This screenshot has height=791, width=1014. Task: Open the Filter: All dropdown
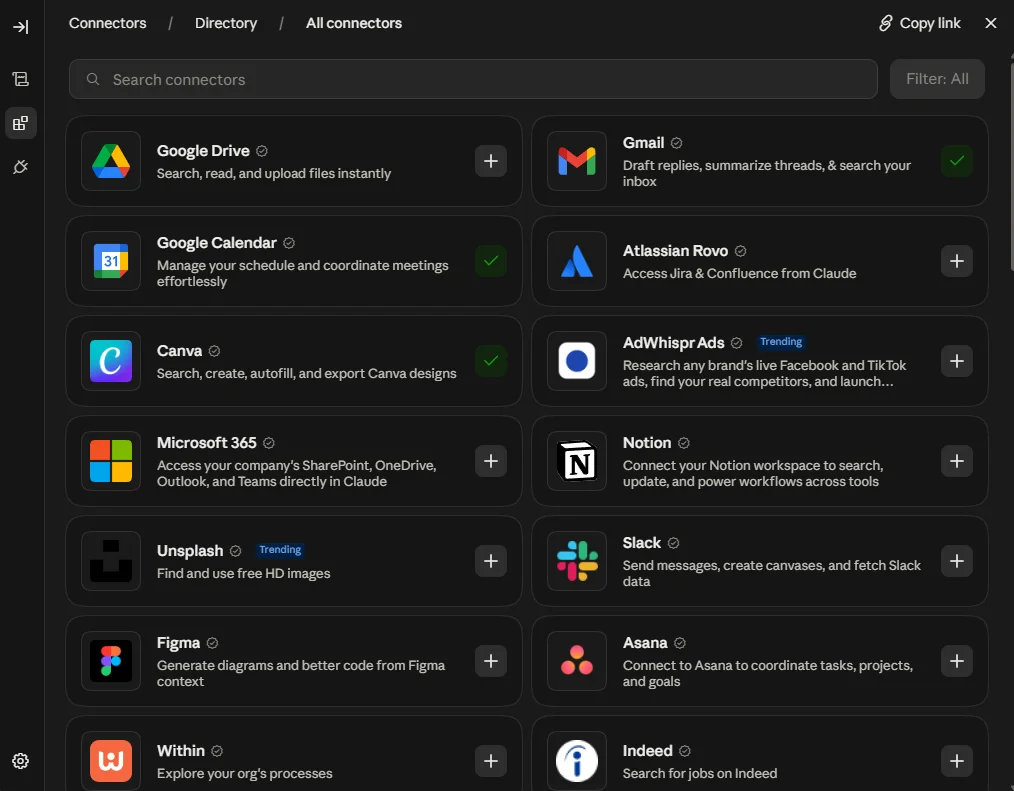(x=937, y=79)
